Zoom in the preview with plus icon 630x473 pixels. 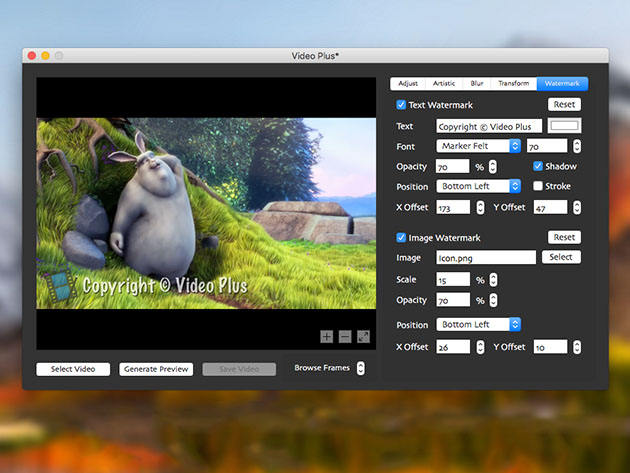(x=326, y=336)
